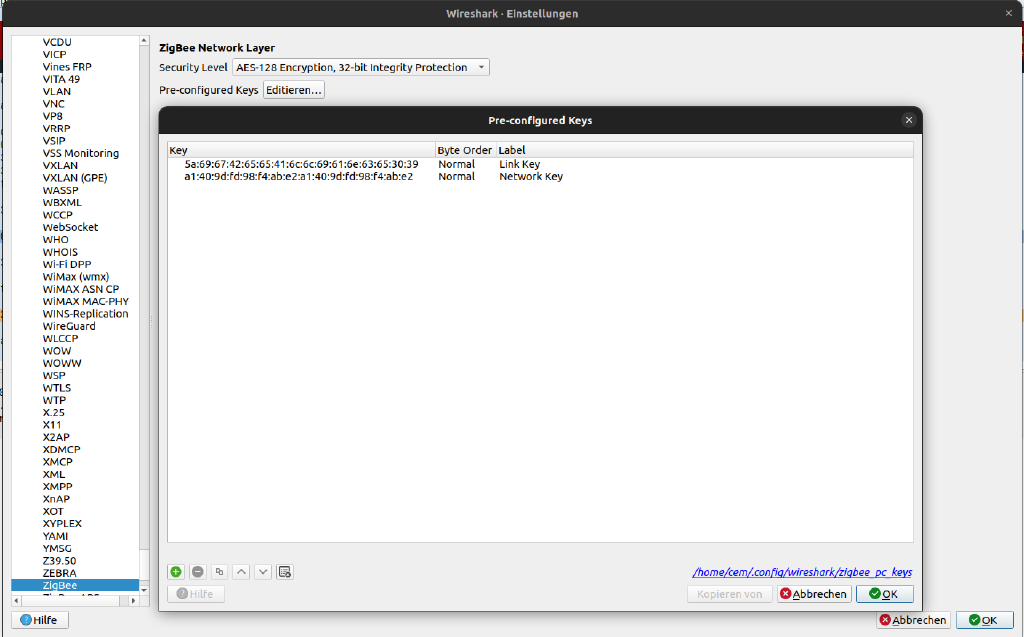Add a new pre-configured key entry
Screen dimensions: 1024x637
coord(176,572)
